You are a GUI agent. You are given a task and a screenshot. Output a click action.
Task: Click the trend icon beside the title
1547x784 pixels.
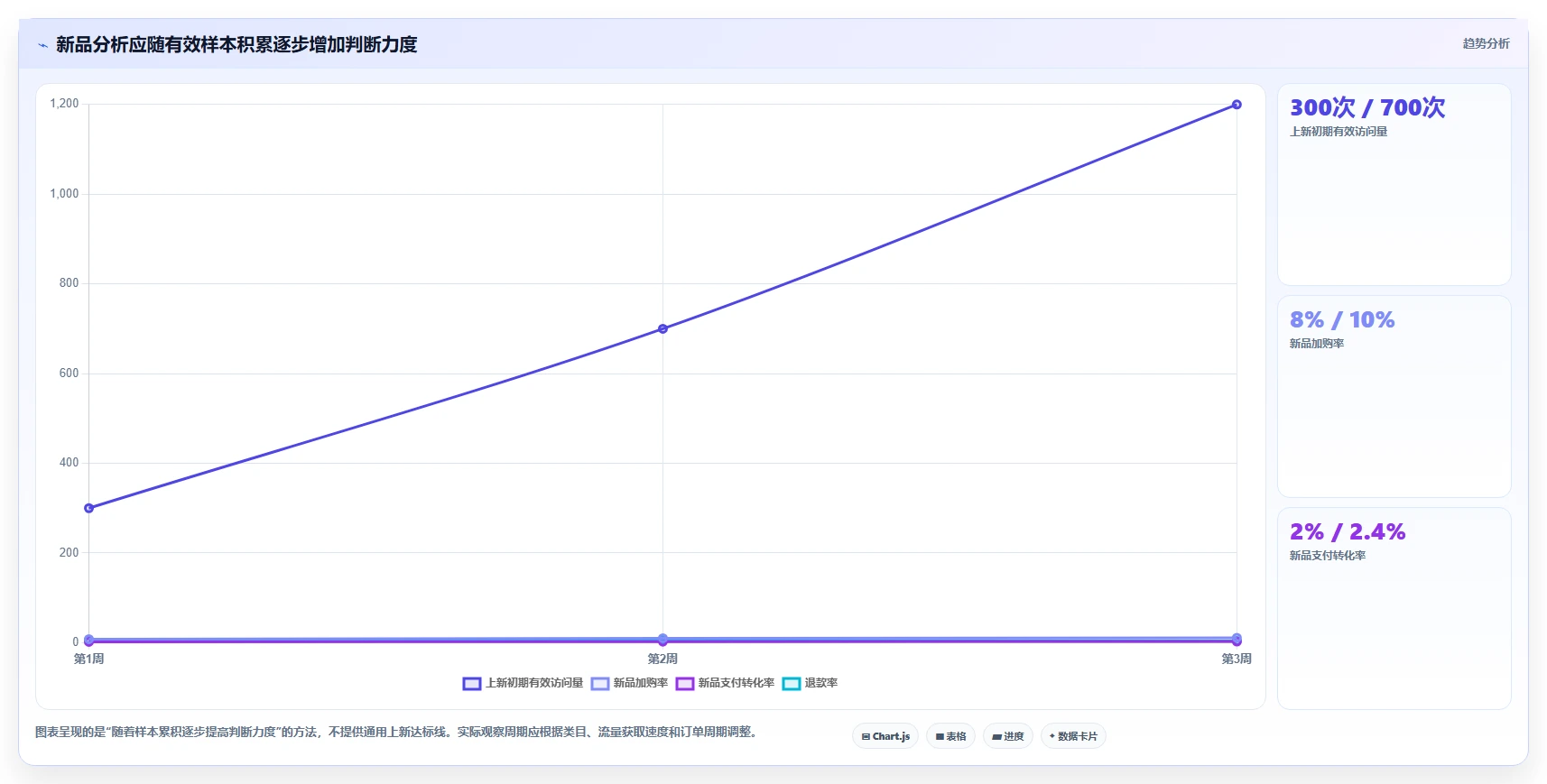click(42, 45)
